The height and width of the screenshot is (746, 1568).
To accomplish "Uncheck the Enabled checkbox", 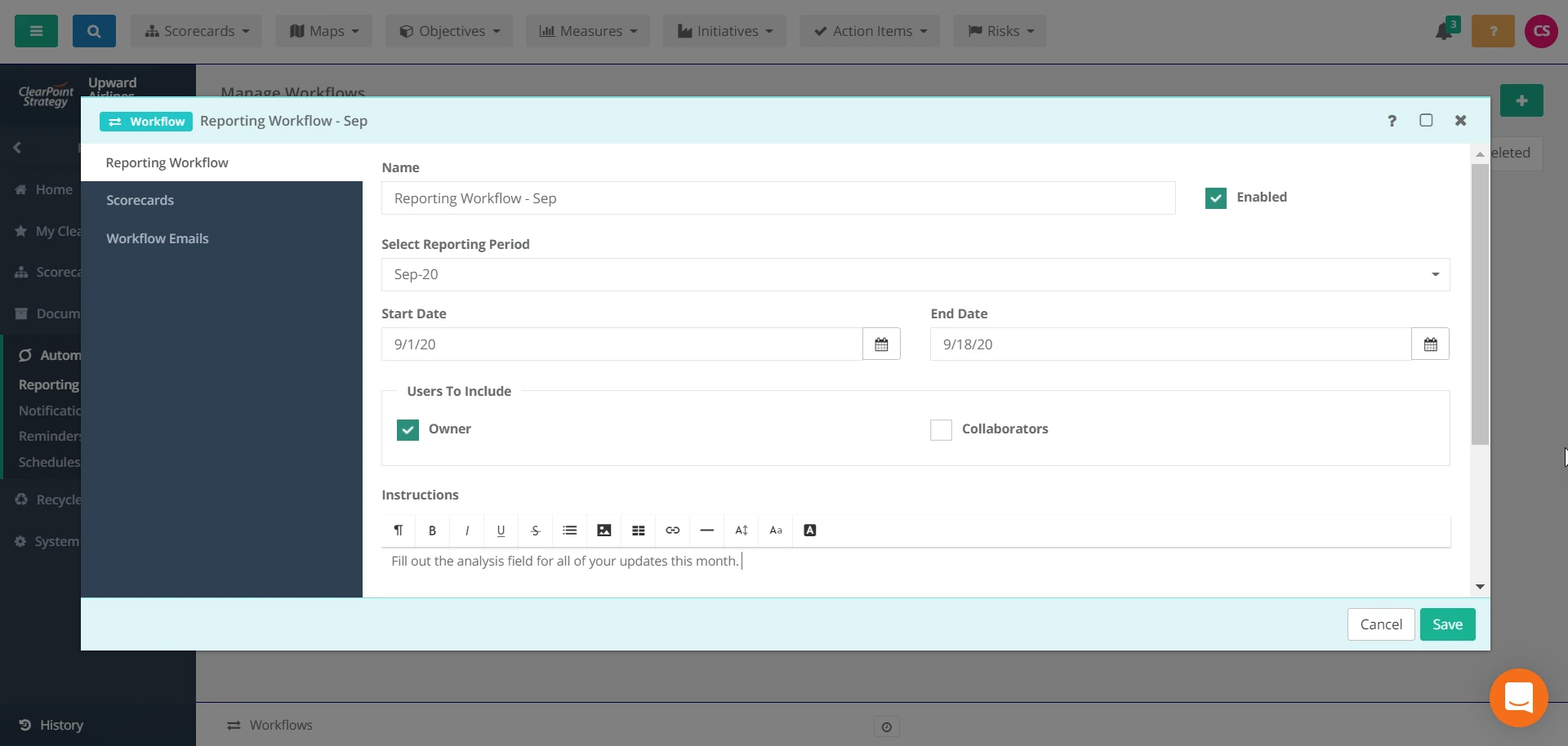I will (1215, 198).
